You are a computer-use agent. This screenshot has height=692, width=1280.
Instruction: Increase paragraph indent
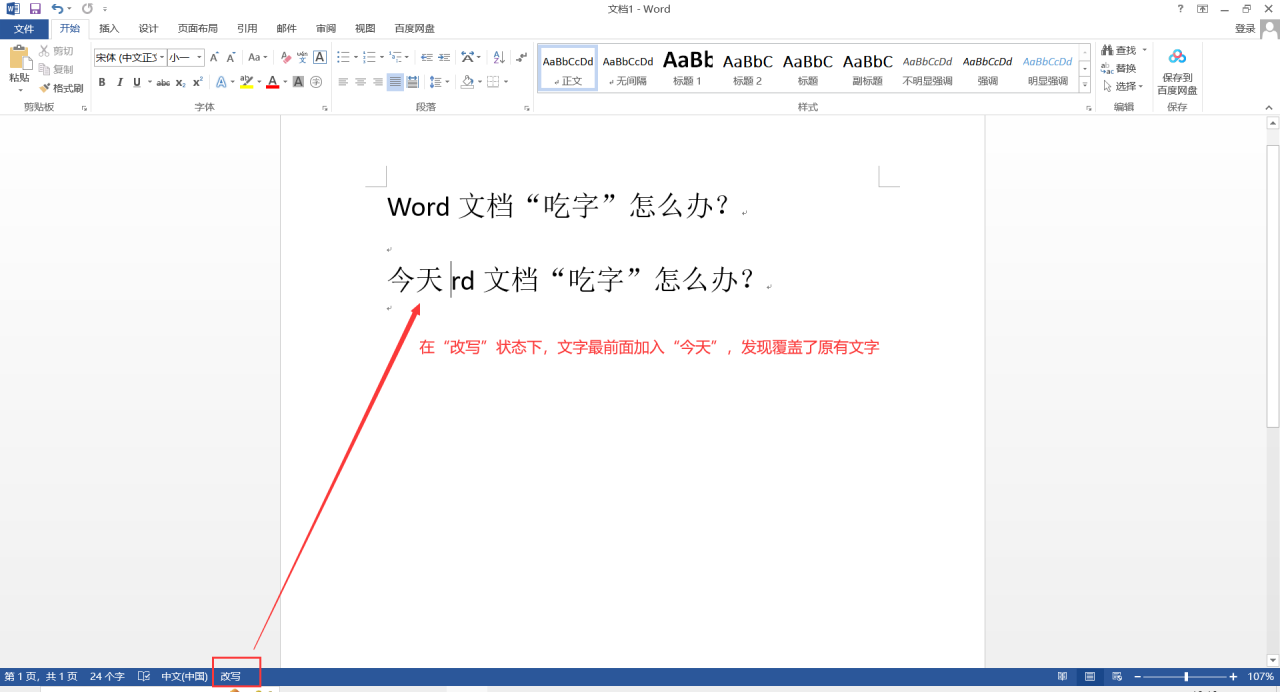(x=445, y=58)
